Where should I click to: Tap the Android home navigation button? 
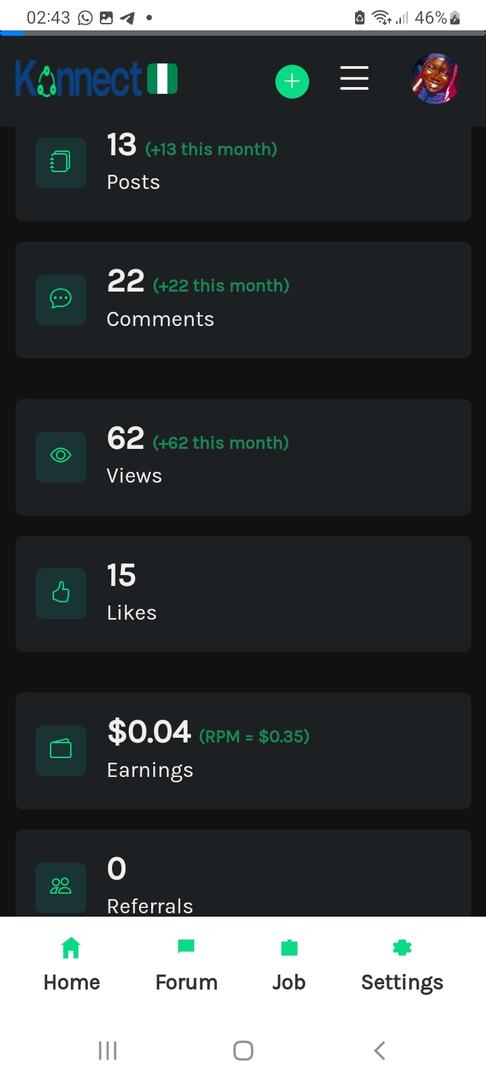click(243, 1050)
